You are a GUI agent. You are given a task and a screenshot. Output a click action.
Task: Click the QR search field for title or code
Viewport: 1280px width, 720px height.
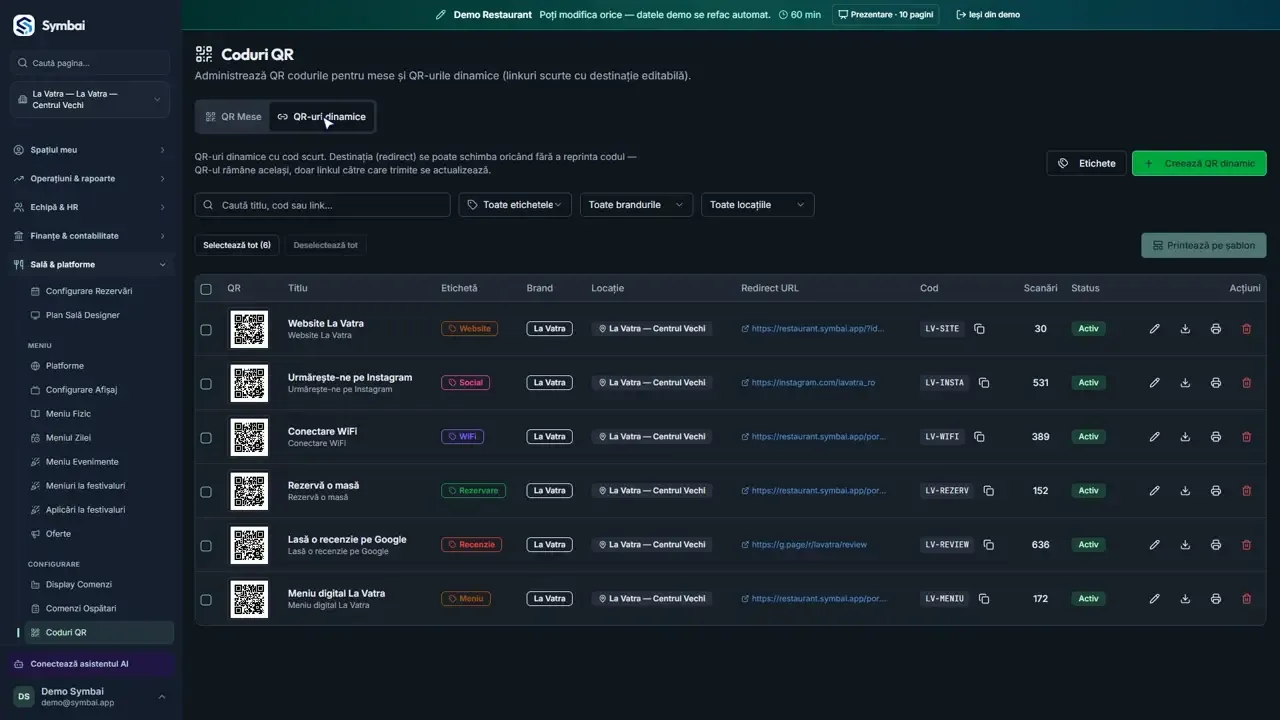point(322,205)
